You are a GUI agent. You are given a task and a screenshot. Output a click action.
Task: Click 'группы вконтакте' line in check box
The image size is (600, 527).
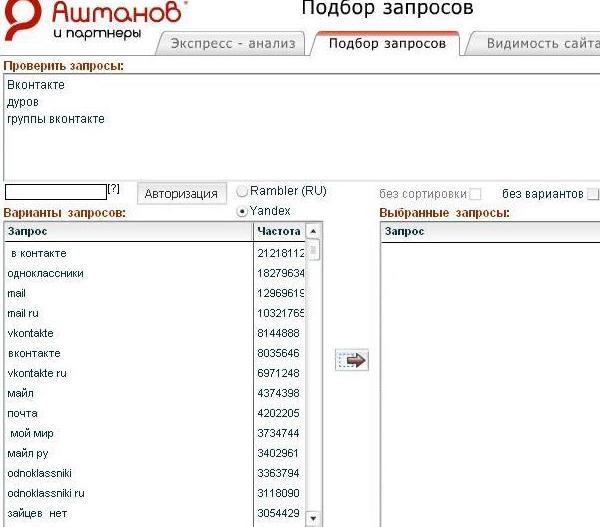click(56, 119)
